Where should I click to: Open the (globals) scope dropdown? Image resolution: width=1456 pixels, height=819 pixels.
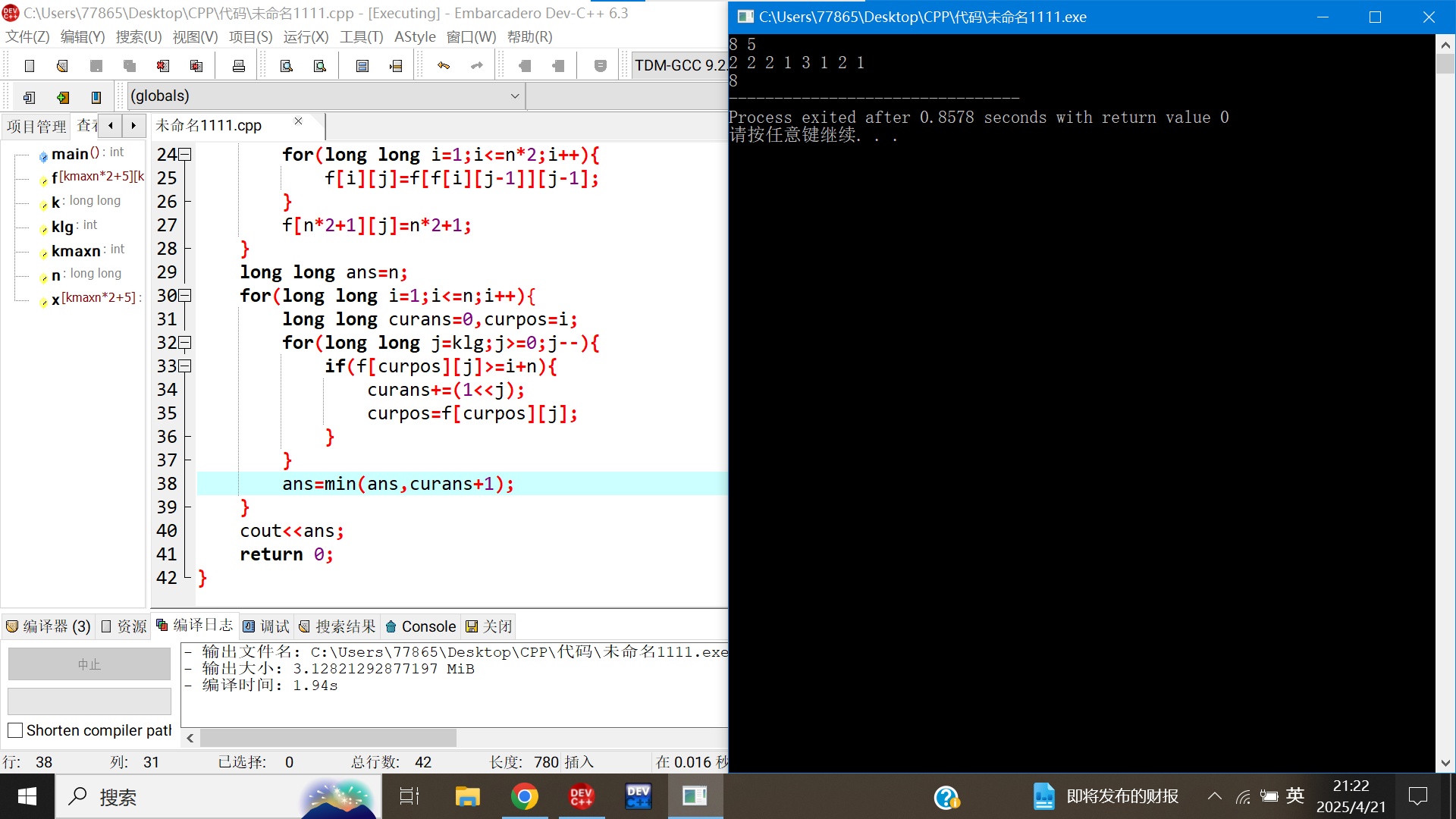coord(514,96)
